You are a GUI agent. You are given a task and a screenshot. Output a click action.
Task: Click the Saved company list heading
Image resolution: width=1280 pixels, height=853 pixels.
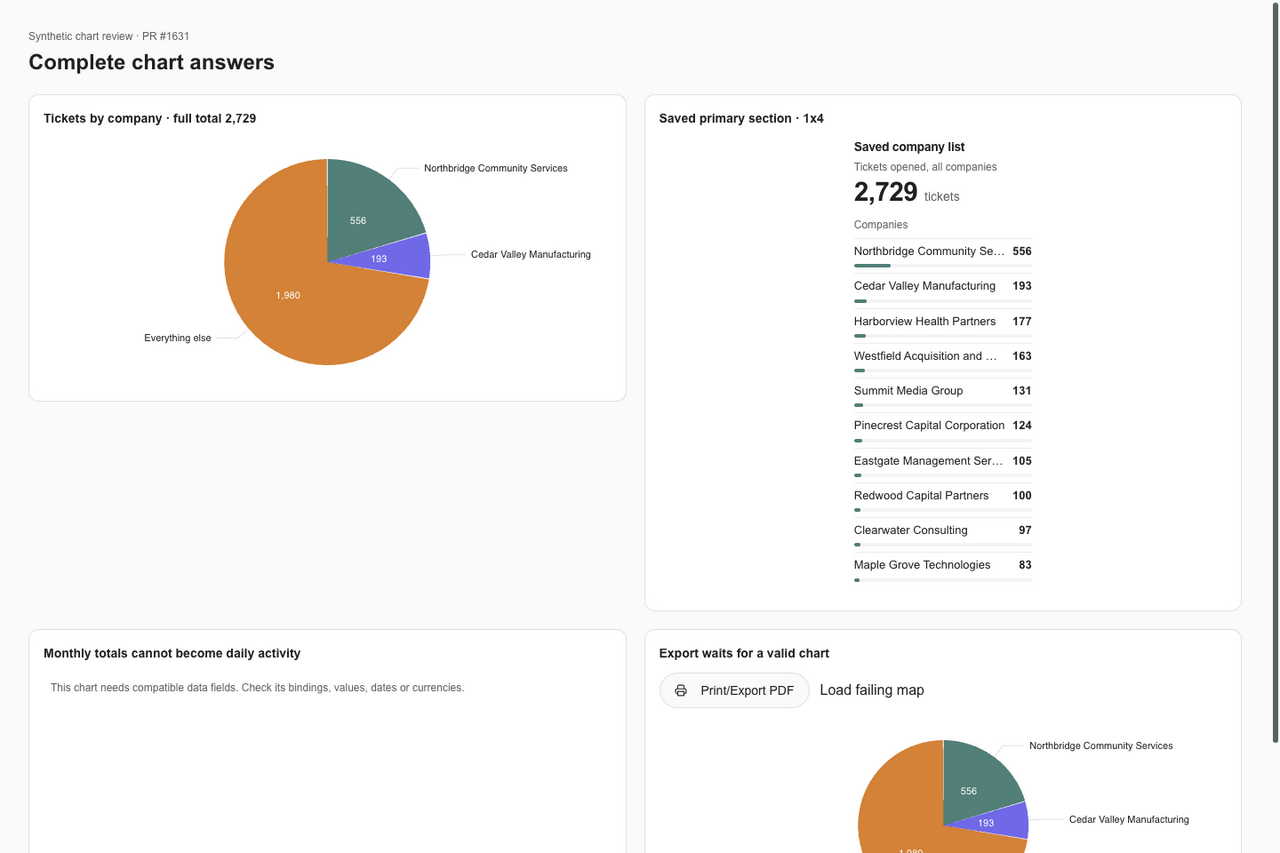pos(909,147)
